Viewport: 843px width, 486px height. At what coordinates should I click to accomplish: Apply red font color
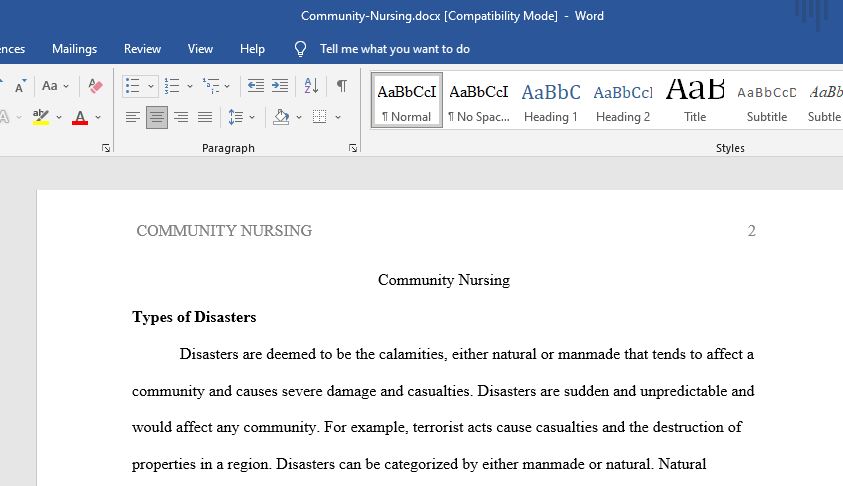click(x=80, y=117)
